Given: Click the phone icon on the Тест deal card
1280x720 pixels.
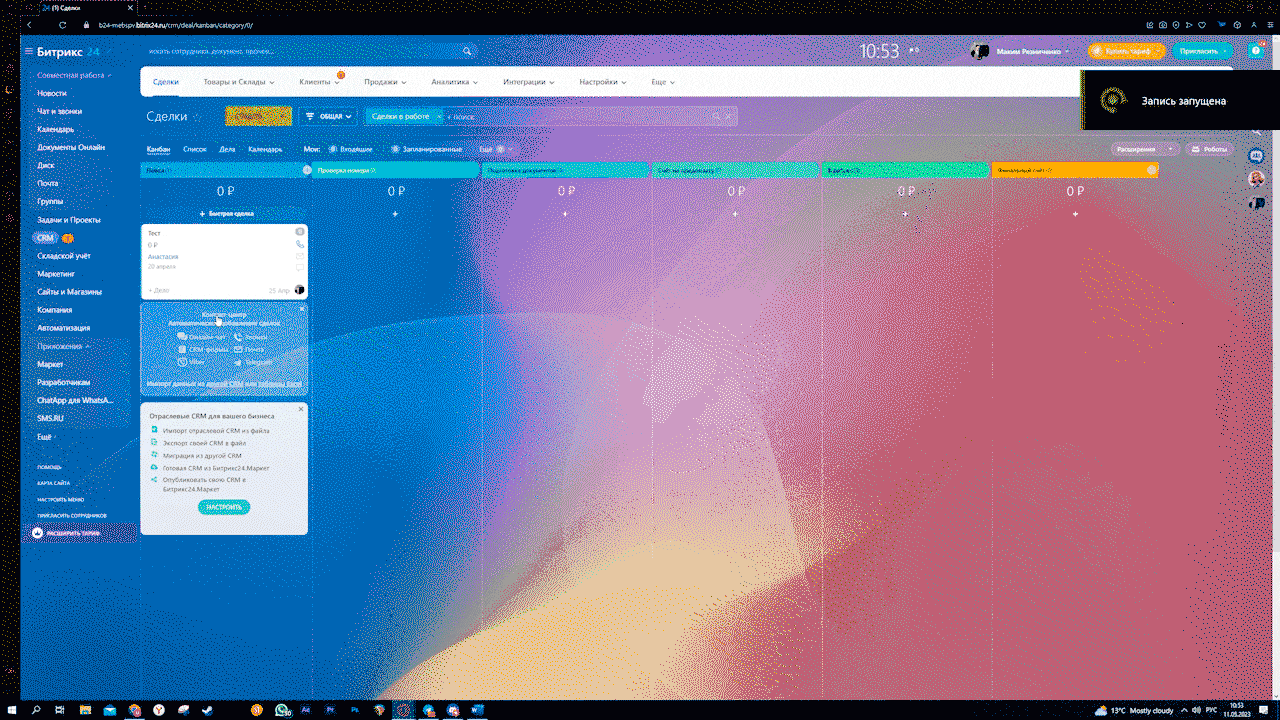Looking at the screenshot, I should click(x=300, y=244).
